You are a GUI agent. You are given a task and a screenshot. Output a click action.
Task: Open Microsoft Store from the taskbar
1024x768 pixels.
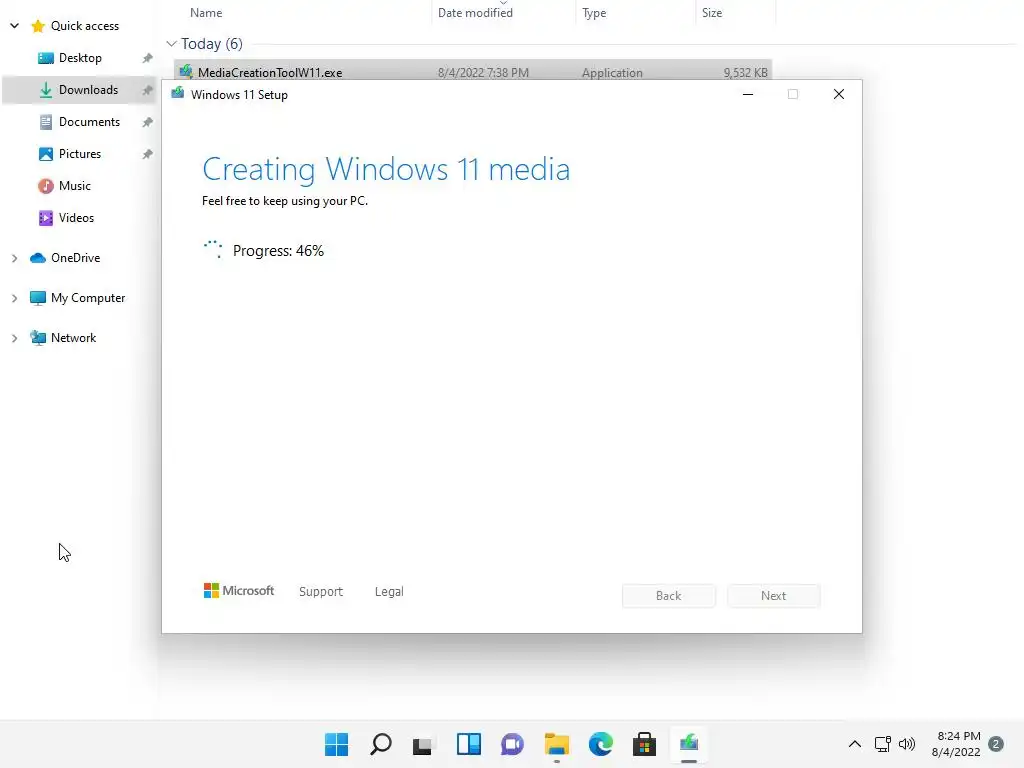pos(644,744)
